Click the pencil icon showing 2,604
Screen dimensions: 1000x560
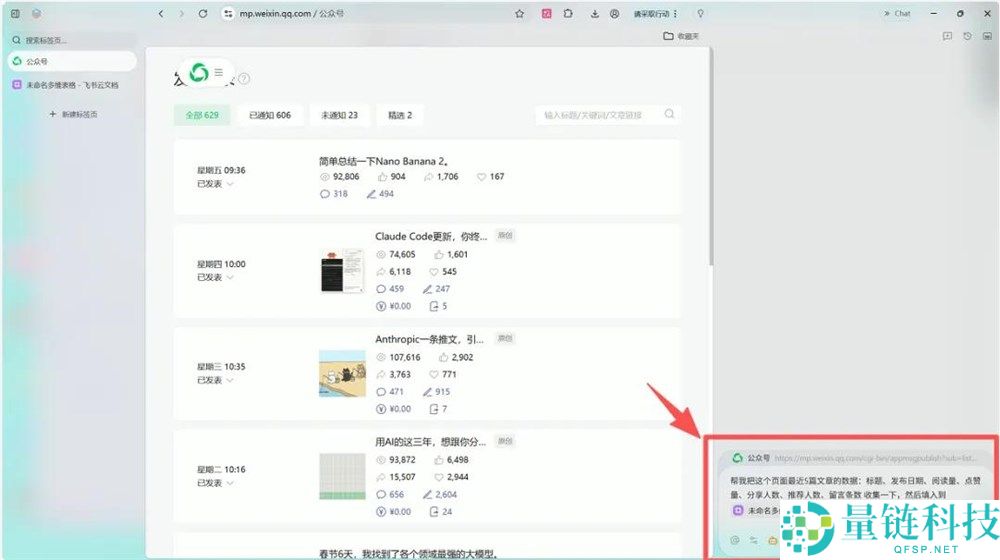(427, 494)
